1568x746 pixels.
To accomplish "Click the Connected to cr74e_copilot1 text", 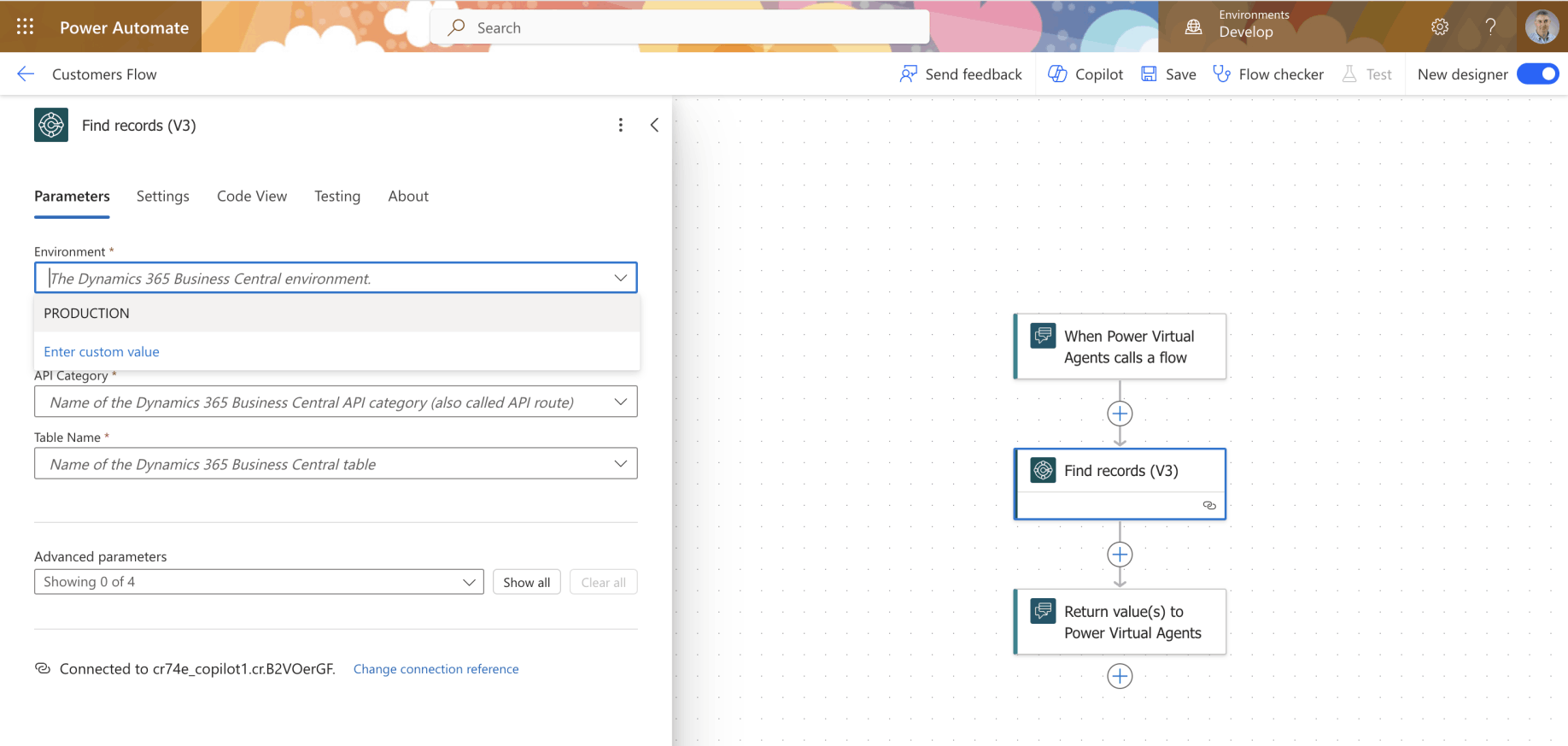I will tap(197, 669).
